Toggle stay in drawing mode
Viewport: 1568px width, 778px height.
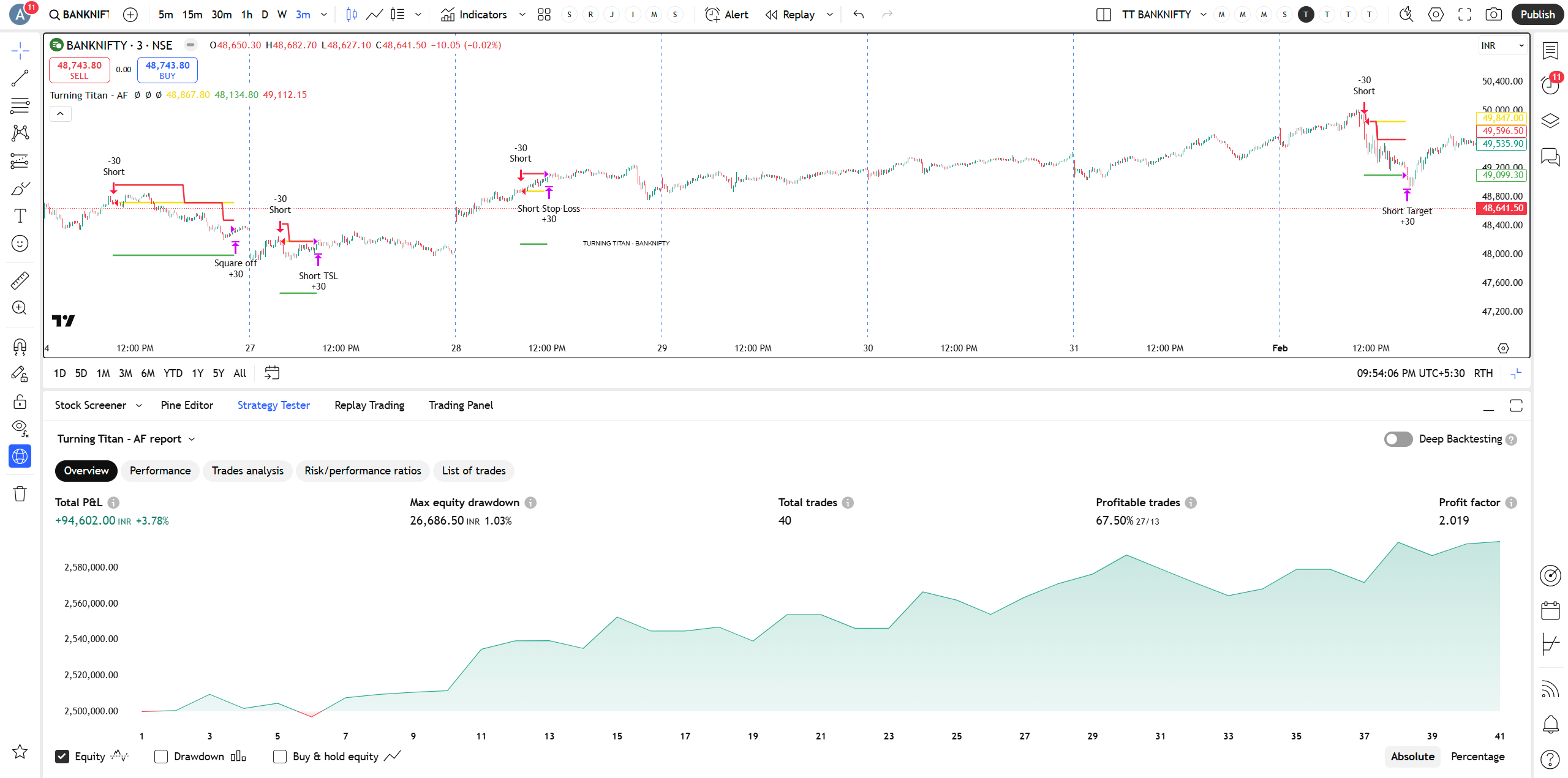pyautogui.click(x=20, y=374)
